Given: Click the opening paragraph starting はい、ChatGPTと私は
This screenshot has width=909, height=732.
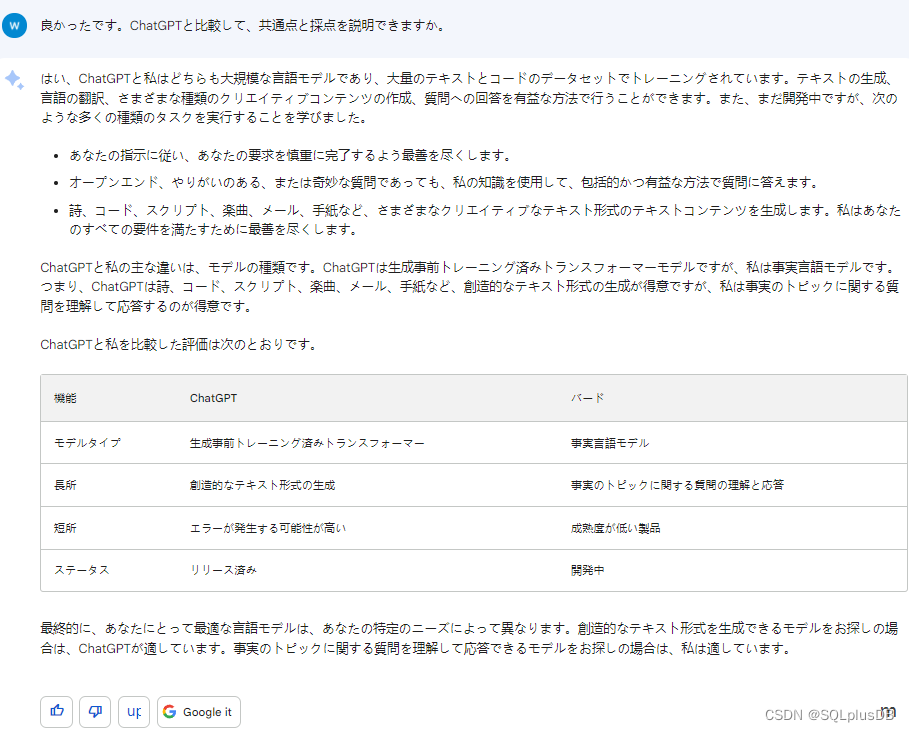Looking at the screenshot, I should 469,98.
